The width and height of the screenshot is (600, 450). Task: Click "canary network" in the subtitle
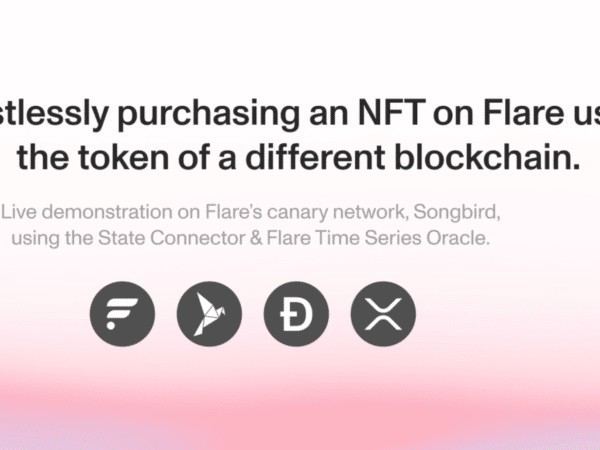pyautogui.click(x=337, y=212)
